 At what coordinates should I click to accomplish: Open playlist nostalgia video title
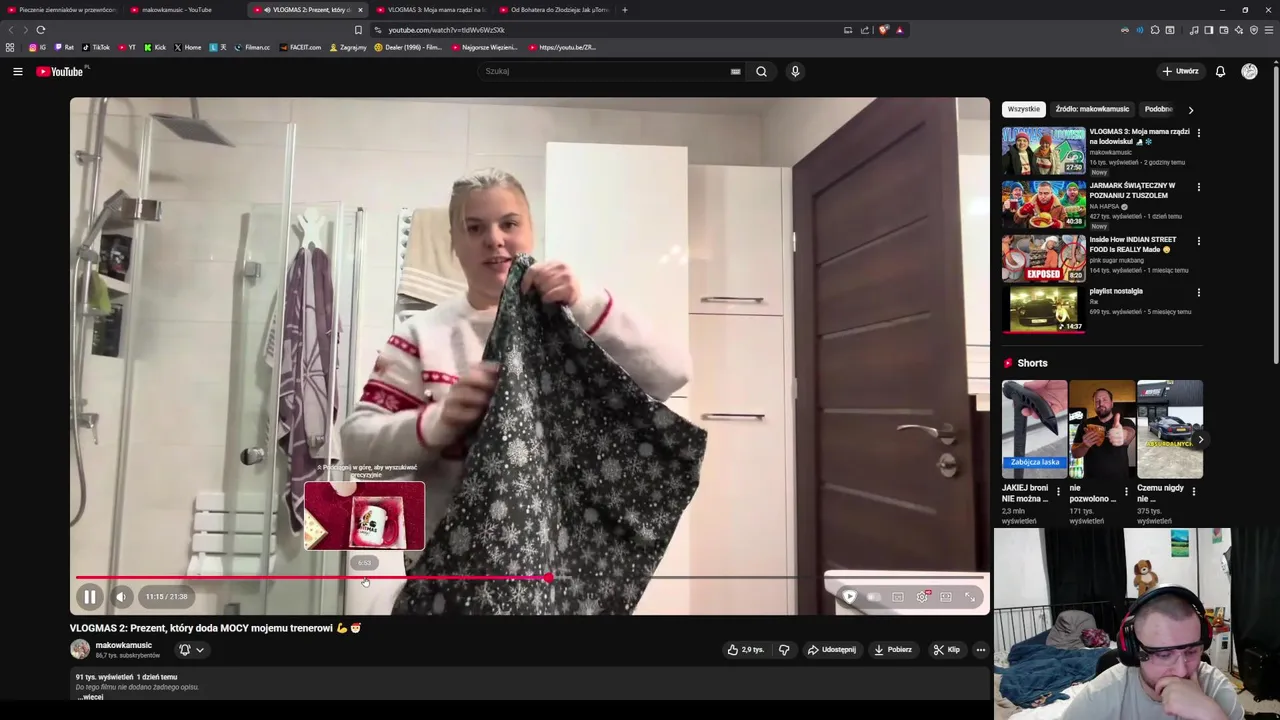tap(1116, 291)
